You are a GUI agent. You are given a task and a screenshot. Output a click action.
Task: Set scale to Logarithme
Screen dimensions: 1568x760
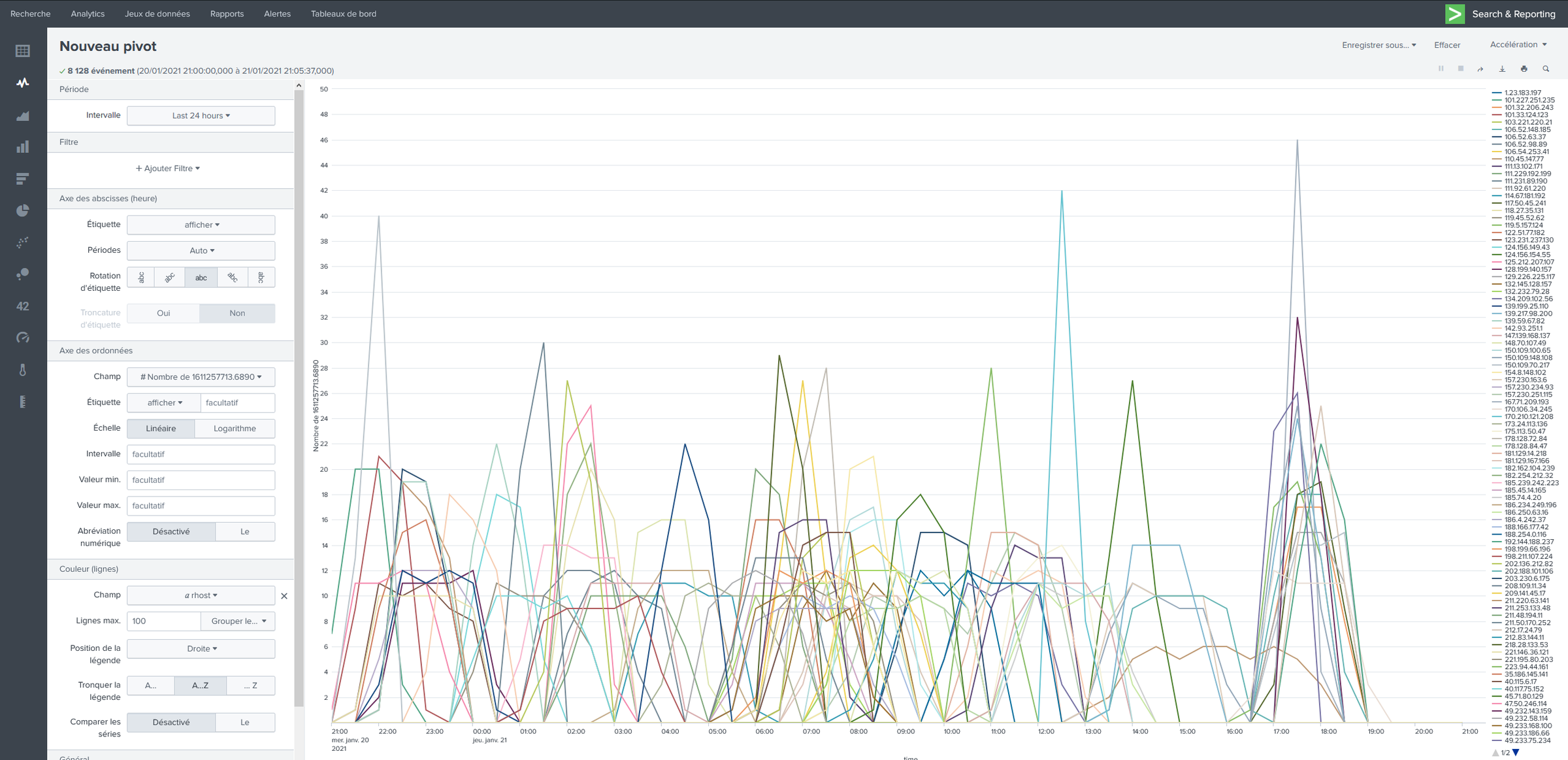click(x=235, y=429)
